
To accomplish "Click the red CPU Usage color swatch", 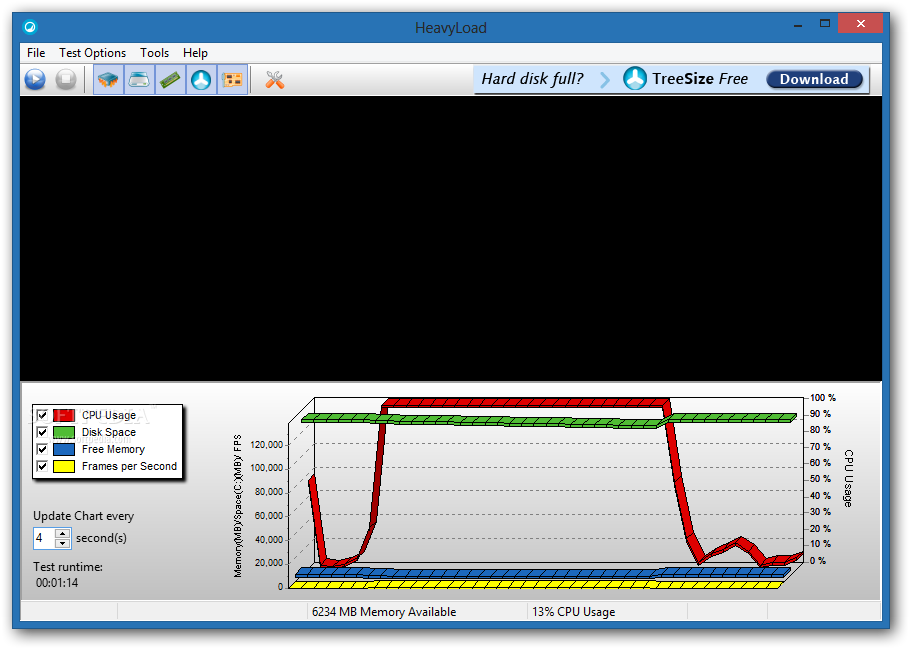I will [64, 415].
